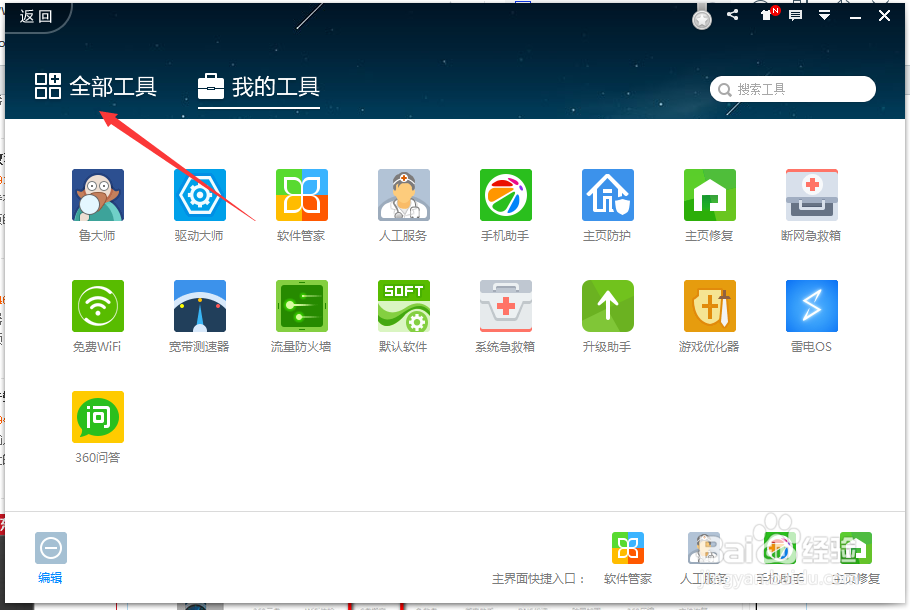The height and width of the screenshot is (610, 910).
Task: Open the main menu dropdown arrow
Action: (x=825, y=16)
